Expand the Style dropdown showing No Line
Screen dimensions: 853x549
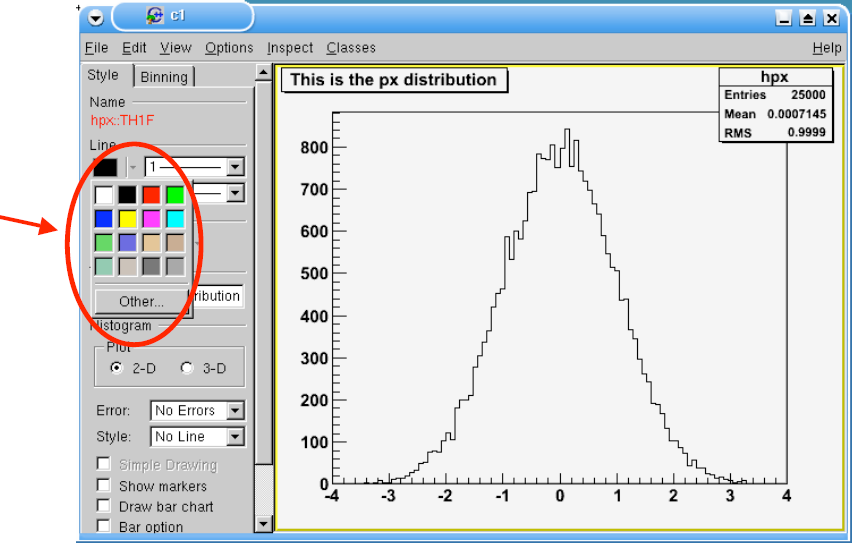[x=235, y=436]
